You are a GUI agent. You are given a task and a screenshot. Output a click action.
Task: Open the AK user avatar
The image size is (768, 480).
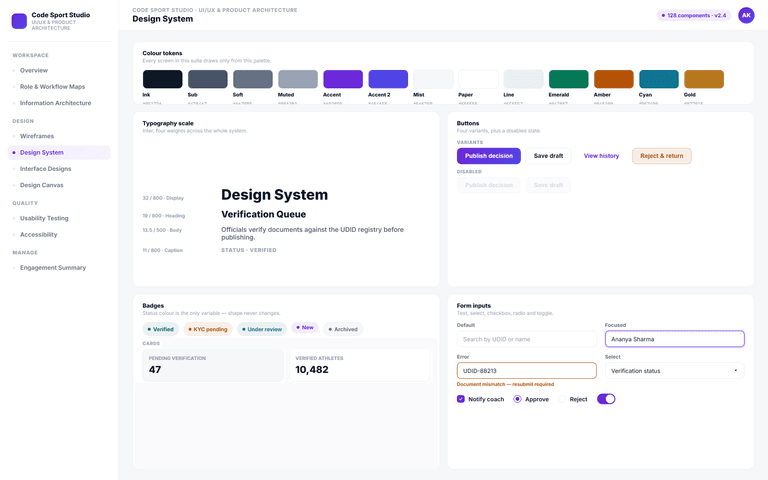tap(746, 15)
